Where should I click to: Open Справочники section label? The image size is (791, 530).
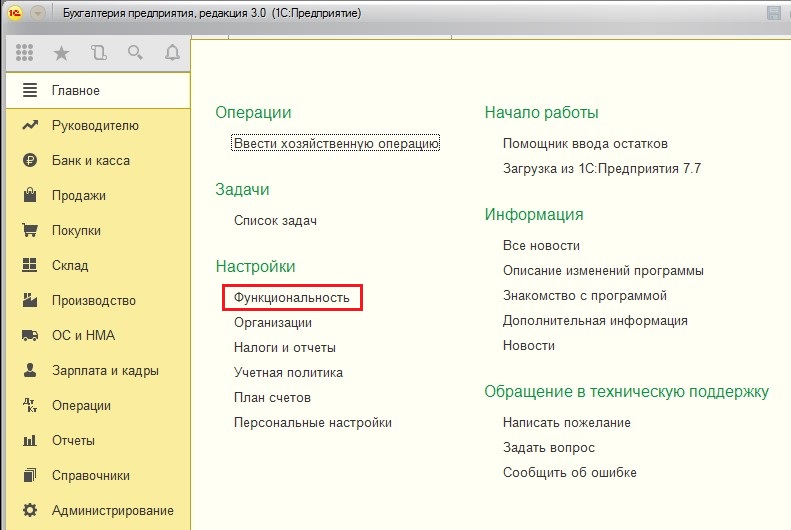coord(91,476)
